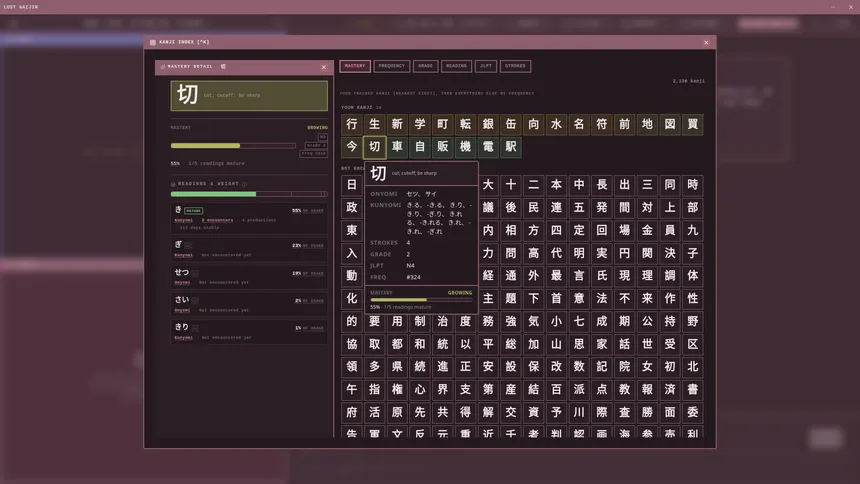This screenshot has height=484, width=860.
Task: Select the 今 kanji tile
Action: tap(352, 147)
